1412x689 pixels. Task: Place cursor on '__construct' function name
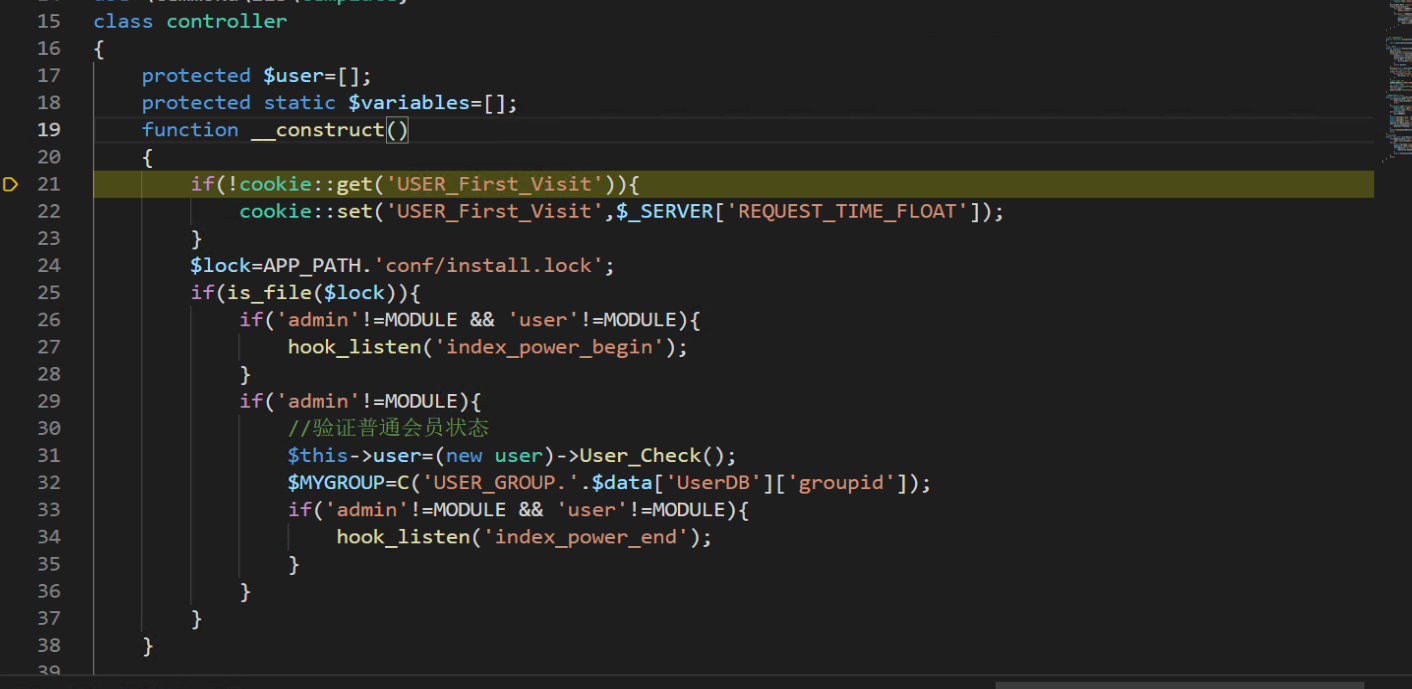point(318,130)
